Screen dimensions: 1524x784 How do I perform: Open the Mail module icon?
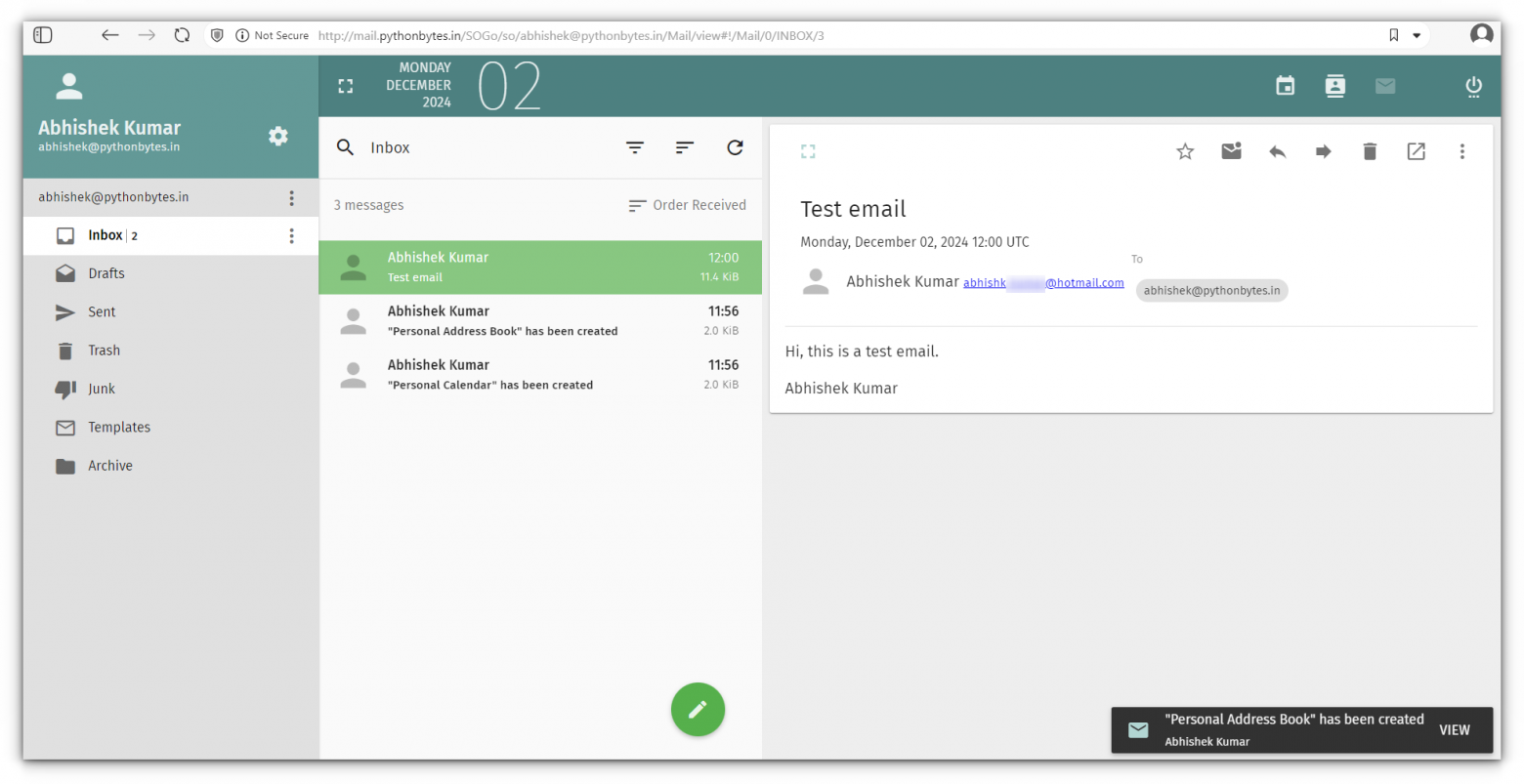point(1385,85)
